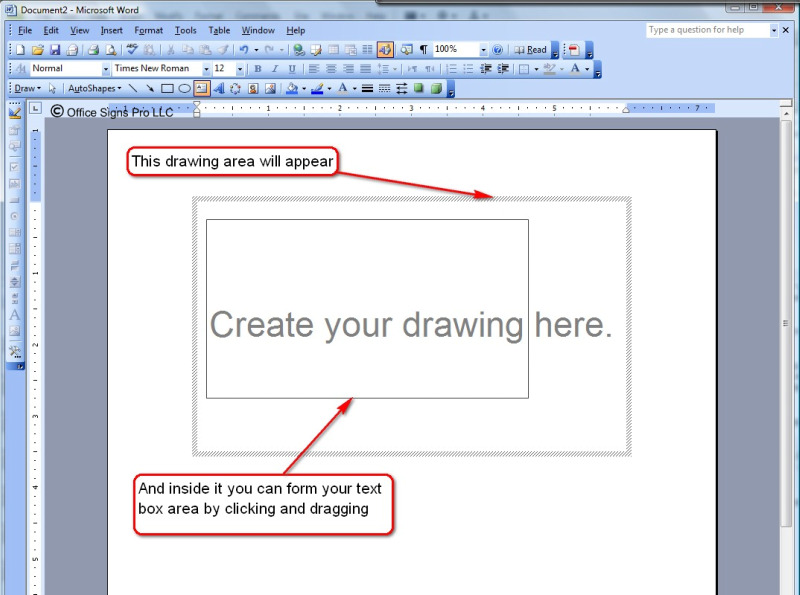Toggle Show/Hide paragraph marks
The width and height of the screenshot is (800, 595).
423,49
